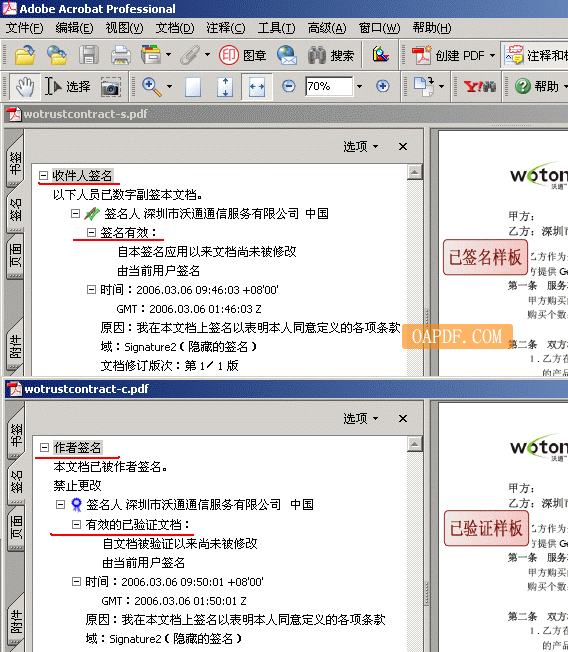Switch to 附件 tab in wotrustcontract-s.pdf
Screen dimensions: 568x652
pos(15,347)
